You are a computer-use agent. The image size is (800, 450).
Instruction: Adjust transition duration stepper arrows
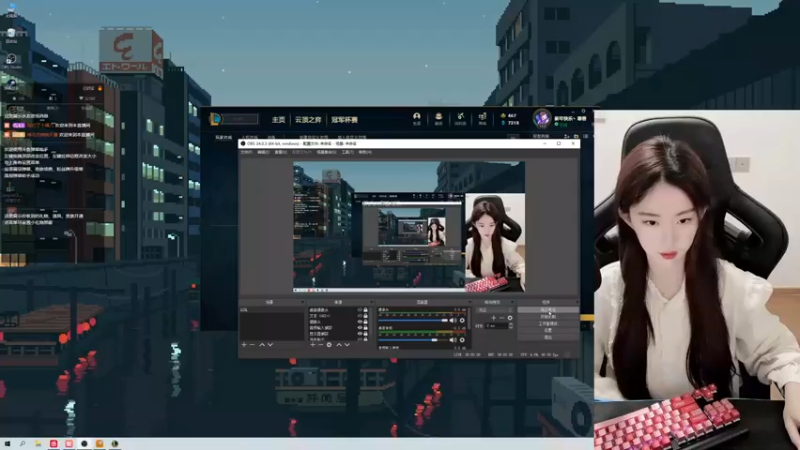(511, 326)
